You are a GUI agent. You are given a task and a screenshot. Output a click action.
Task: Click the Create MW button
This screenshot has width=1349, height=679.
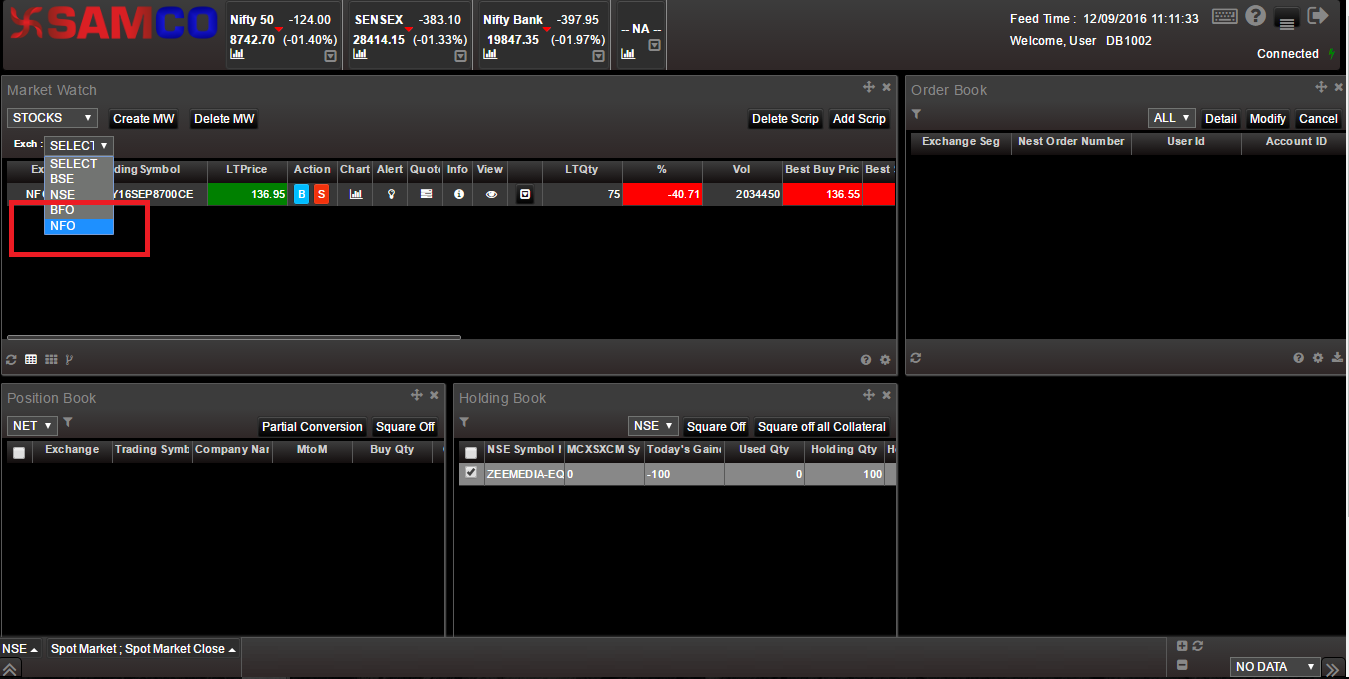(x=144, y=119)
